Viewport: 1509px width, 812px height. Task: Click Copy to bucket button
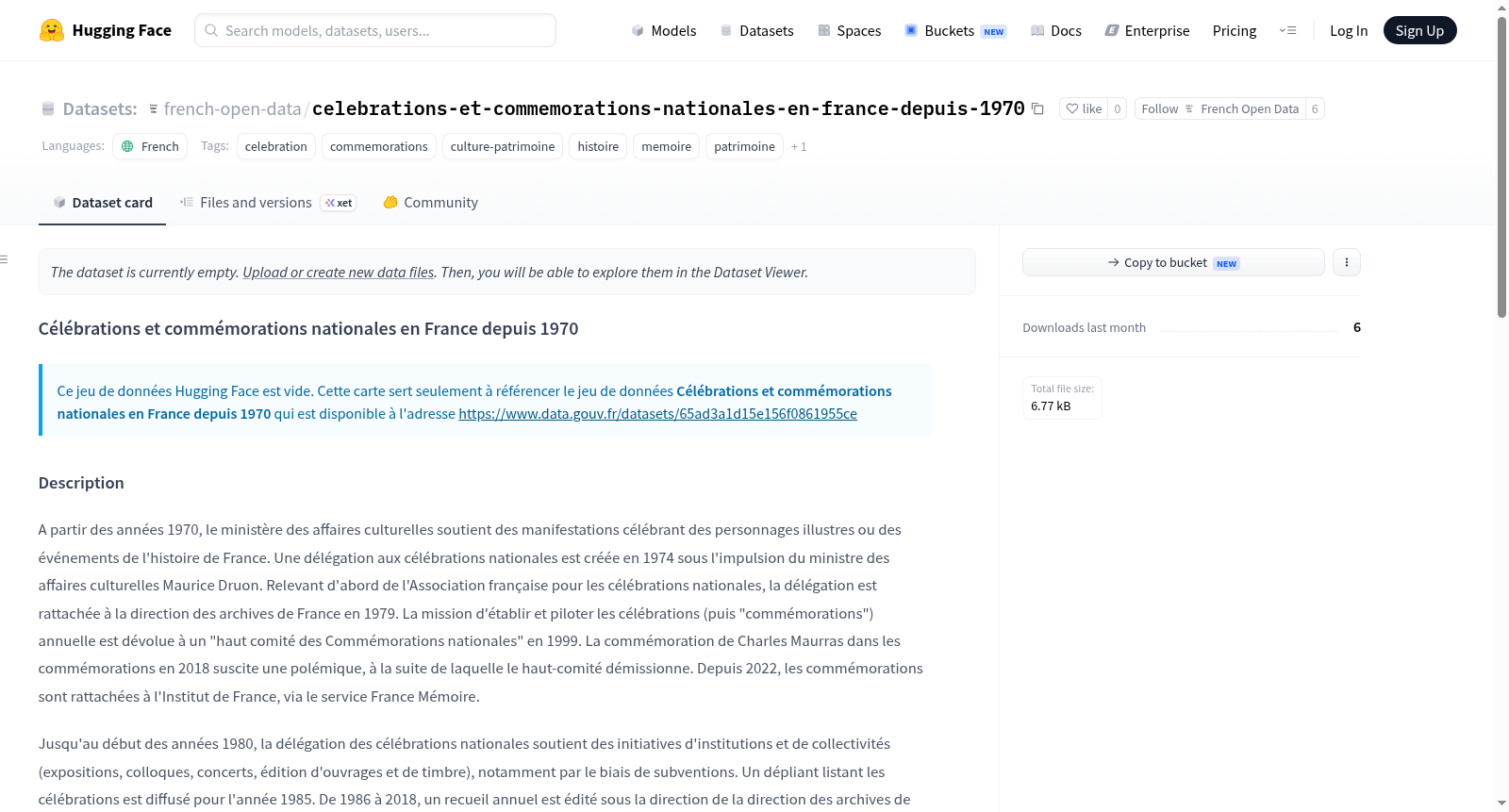pos(1173,262)
